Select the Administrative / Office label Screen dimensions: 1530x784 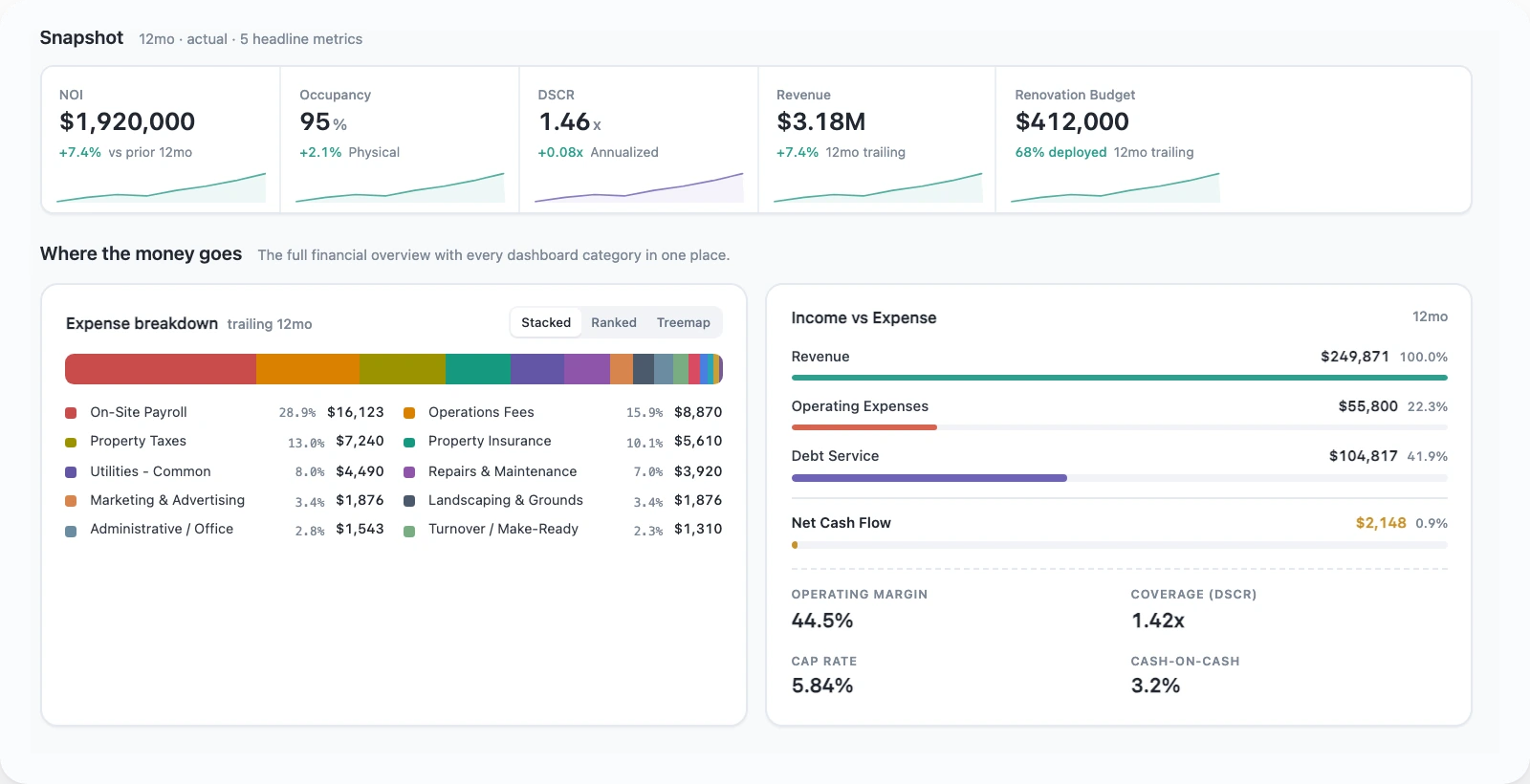(x=162, y=529)
